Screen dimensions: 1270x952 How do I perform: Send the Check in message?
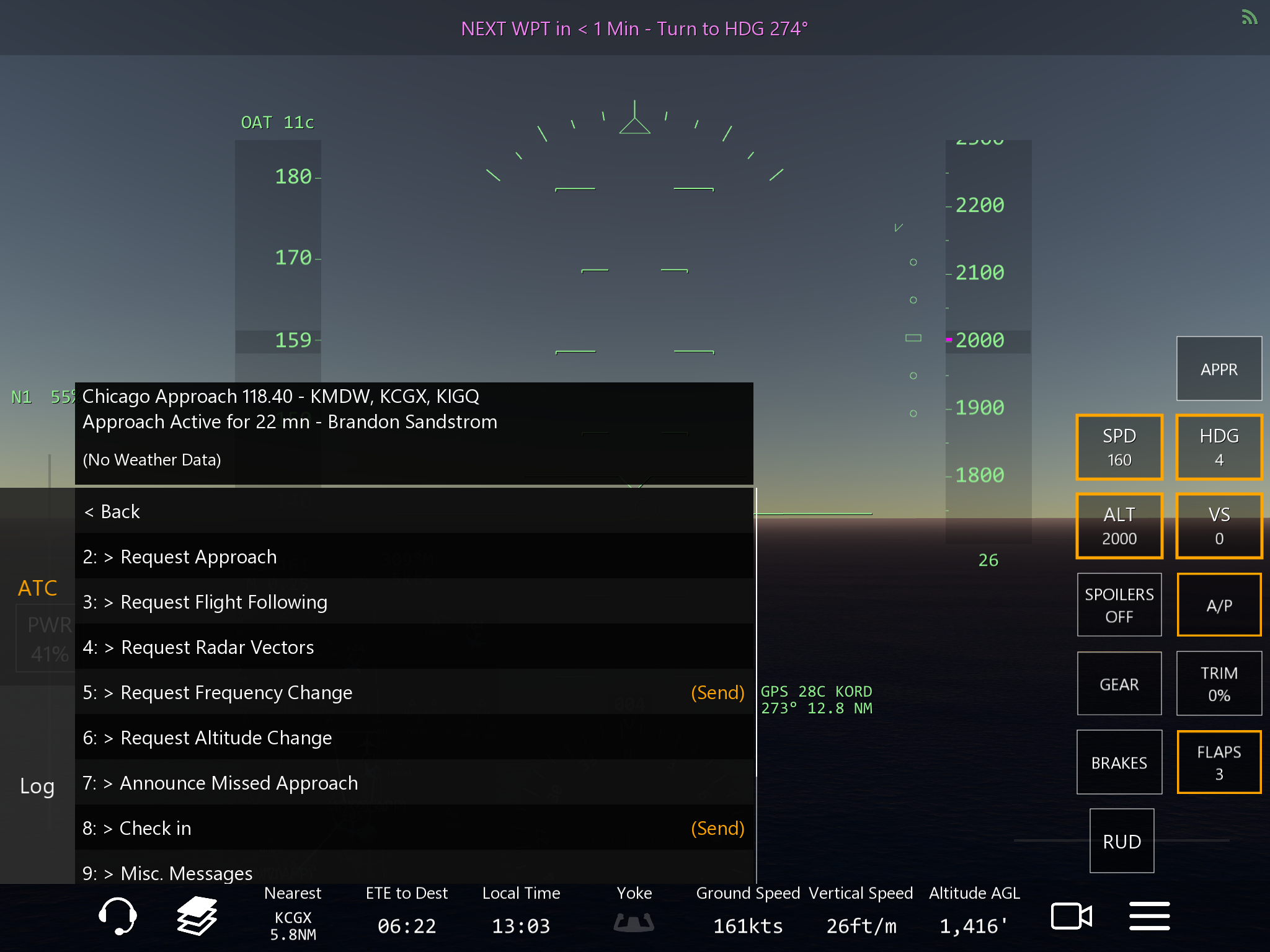click(717, 828)
